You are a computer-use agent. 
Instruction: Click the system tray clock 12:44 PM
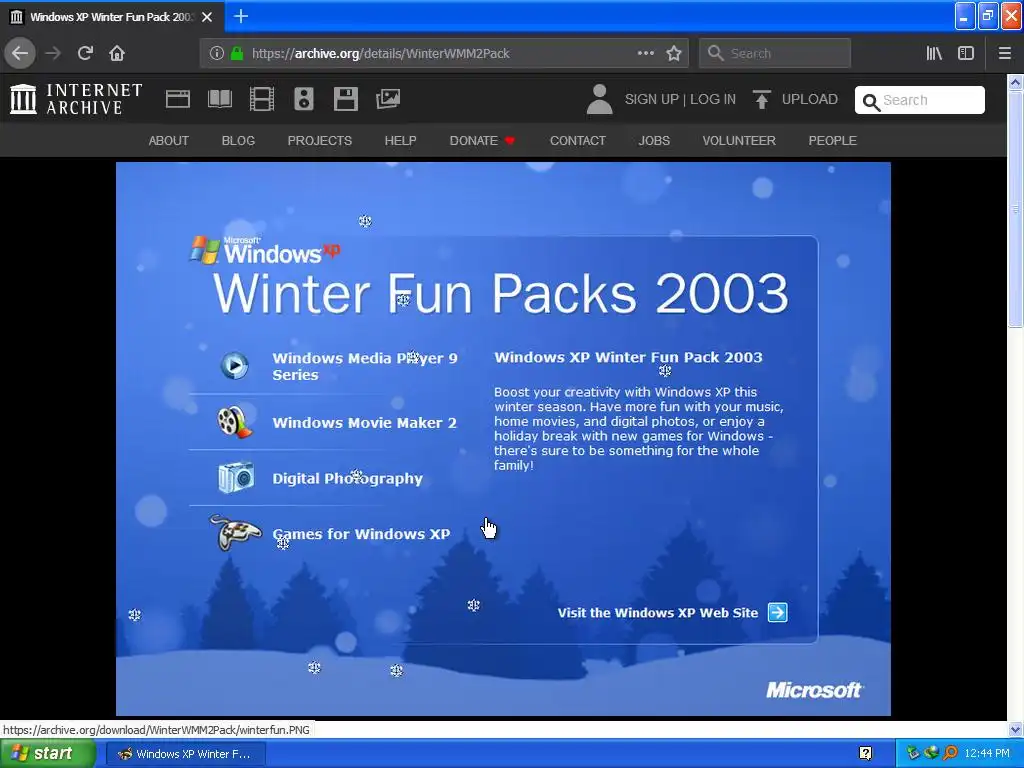click(987, 754)
